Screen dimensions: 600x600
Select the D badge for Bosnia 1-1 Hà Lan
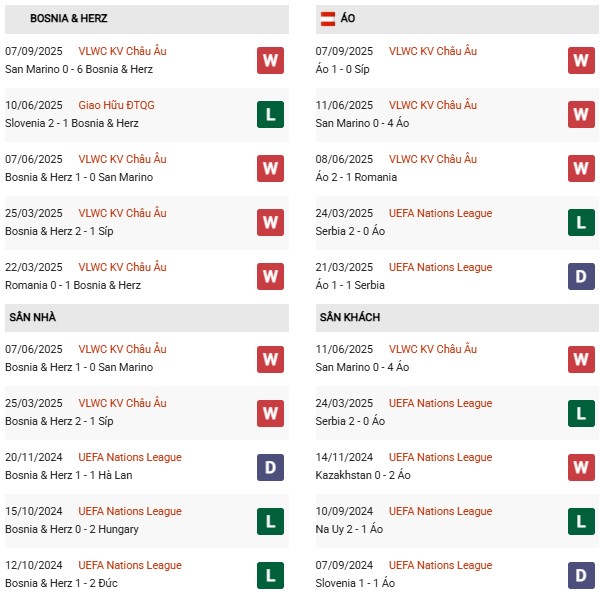(x=270, y=466)
